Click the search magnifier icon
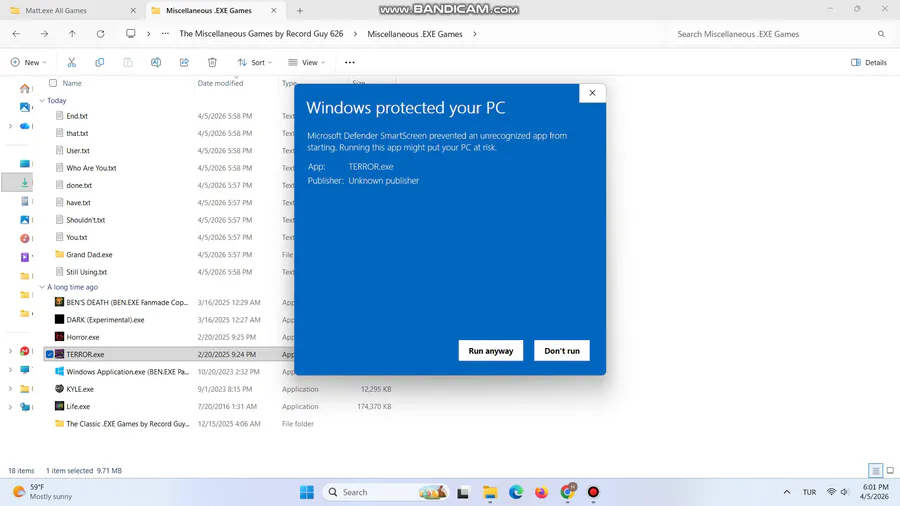 coord(881,34)
